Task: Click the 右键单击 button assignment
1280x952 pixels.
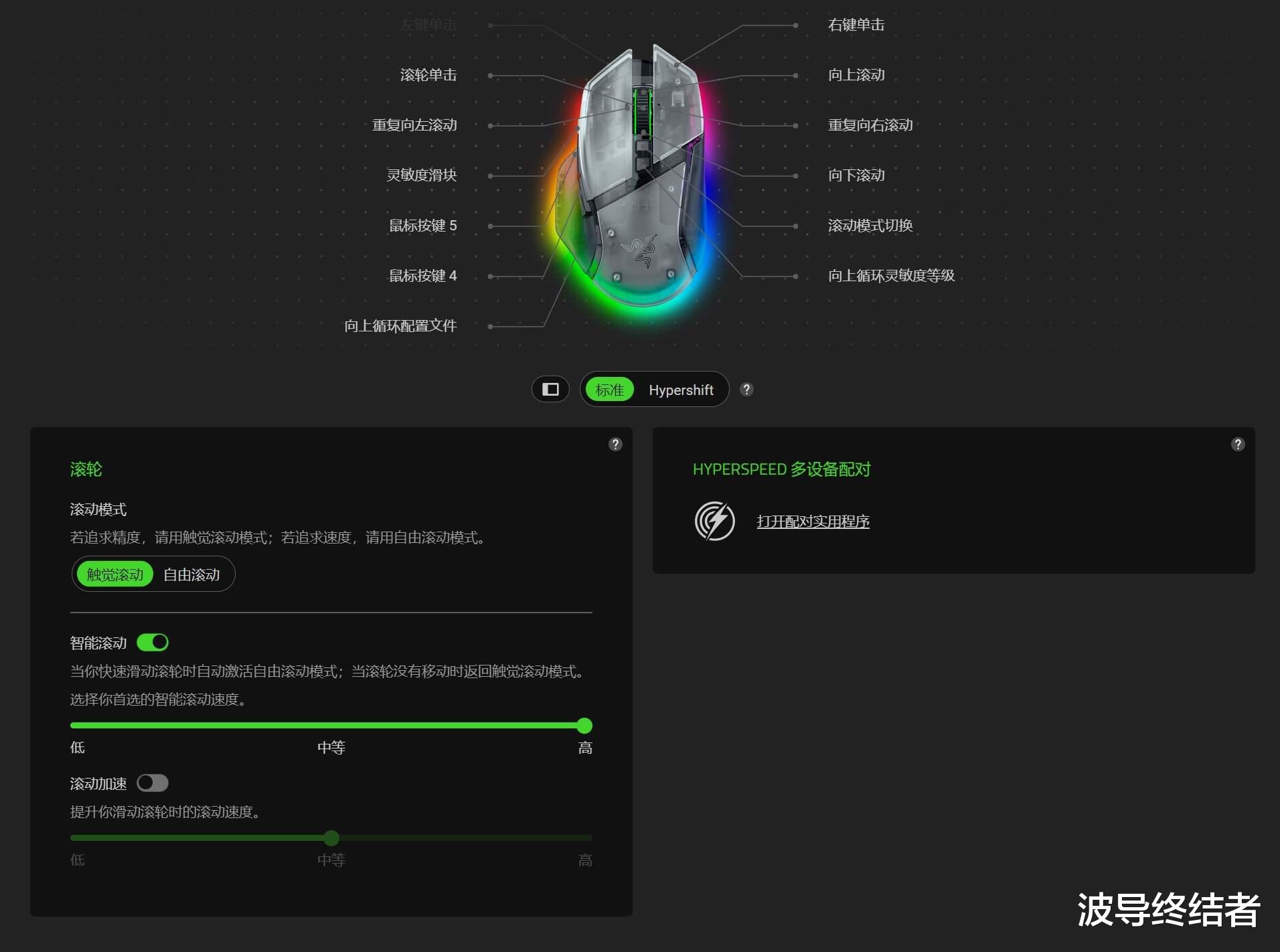Action: (x=856, y=25)
